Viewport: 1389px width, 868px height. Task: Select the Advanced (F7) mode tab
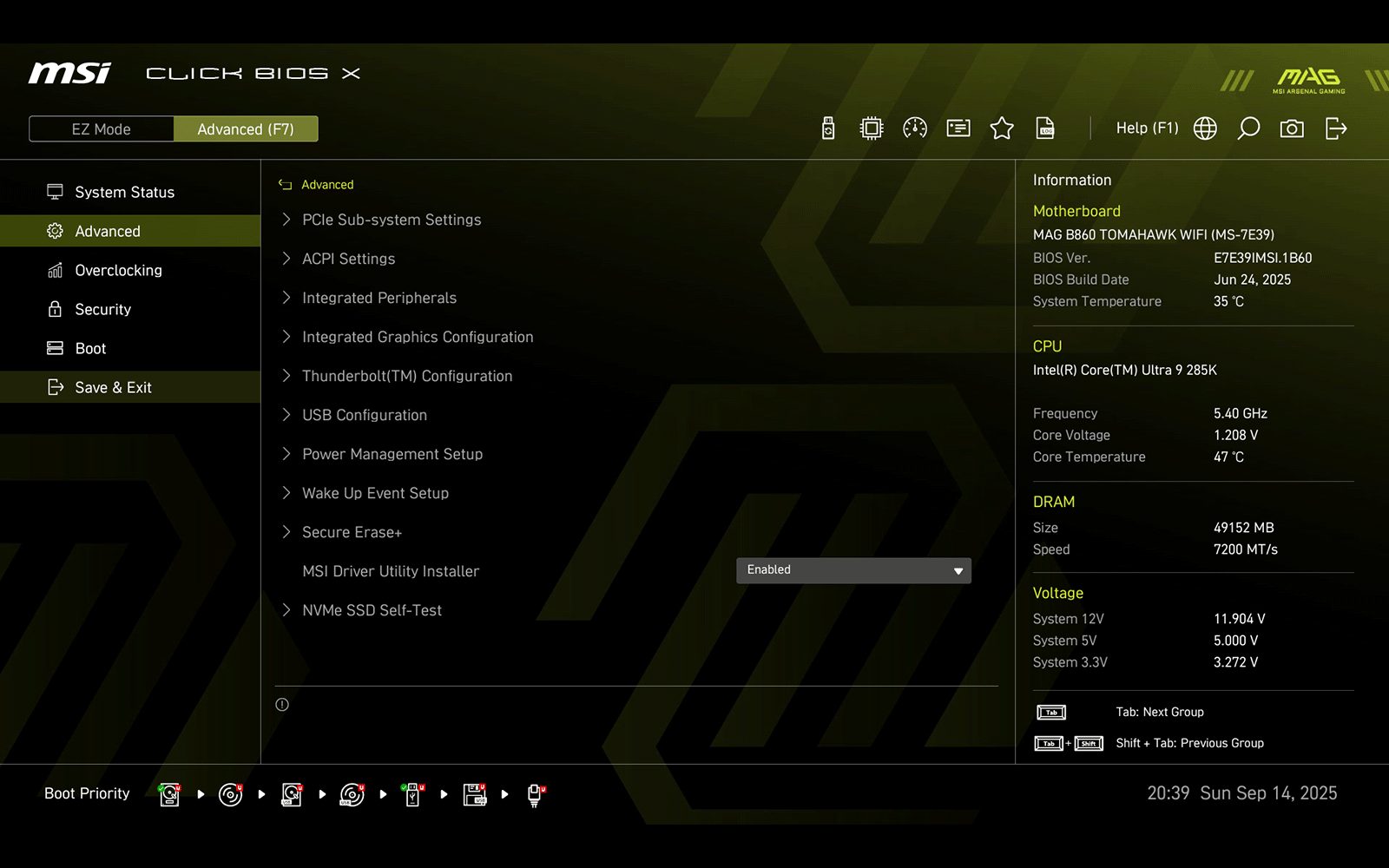246,128
